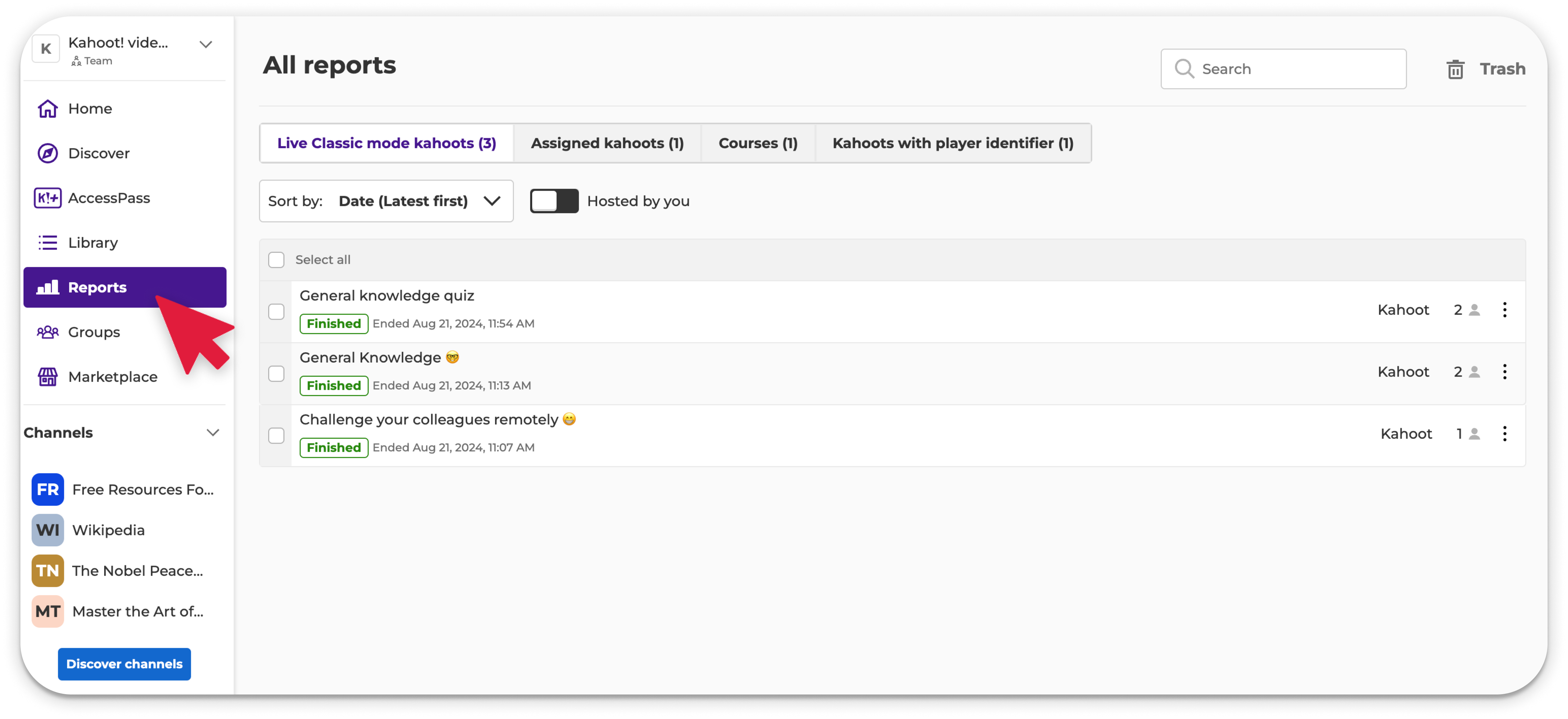1568x719 pixels.
Task: Open the General Knowledge report title
Action: coord(370,357)
